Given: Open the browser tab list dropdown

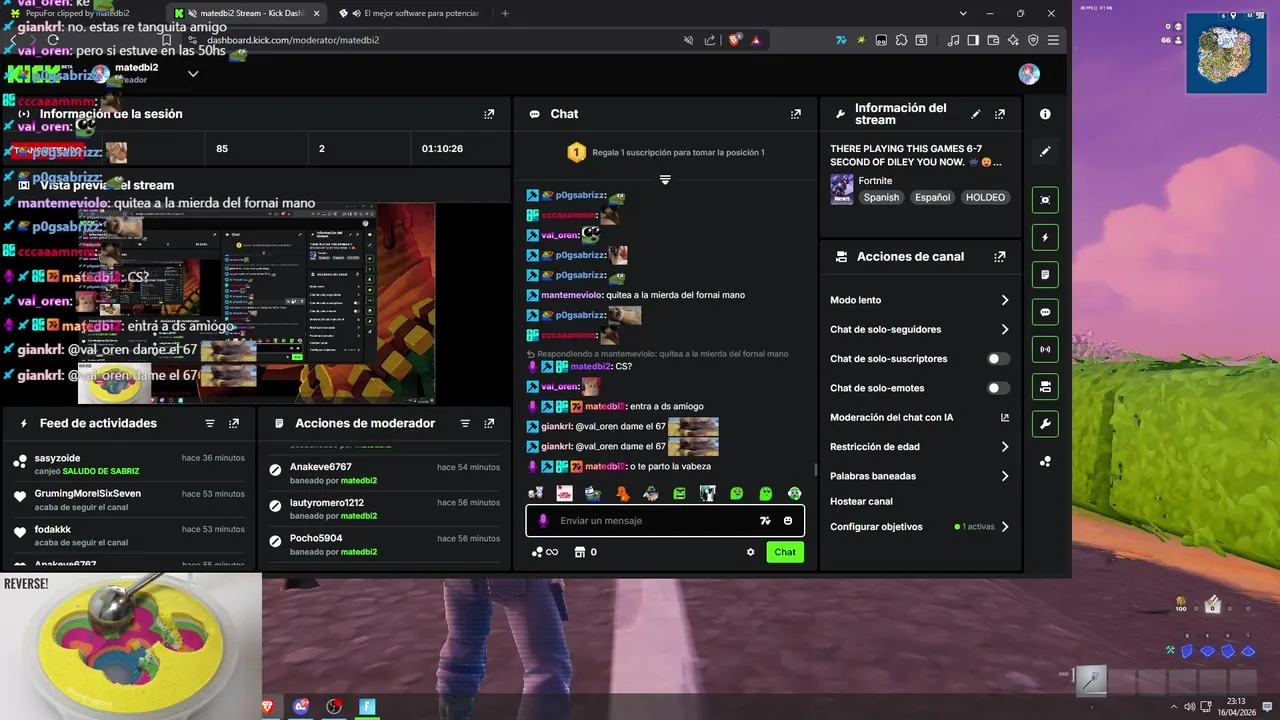Looking at the screenshot, I should 963,13.
